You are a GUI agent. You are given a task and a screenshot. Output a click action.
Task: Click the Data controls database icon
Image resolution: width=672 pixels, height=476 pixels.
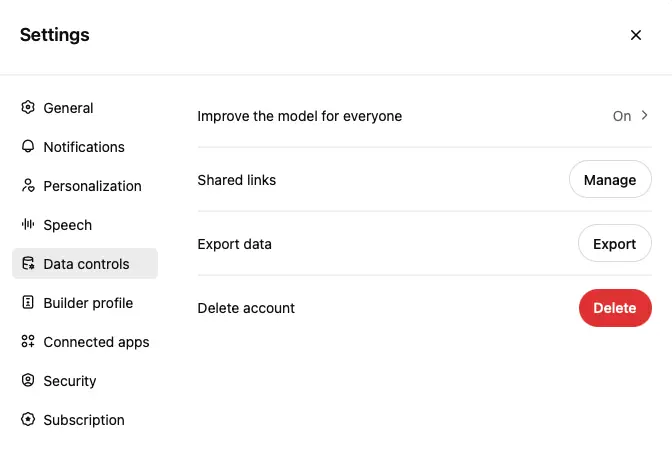click(28, 264)
